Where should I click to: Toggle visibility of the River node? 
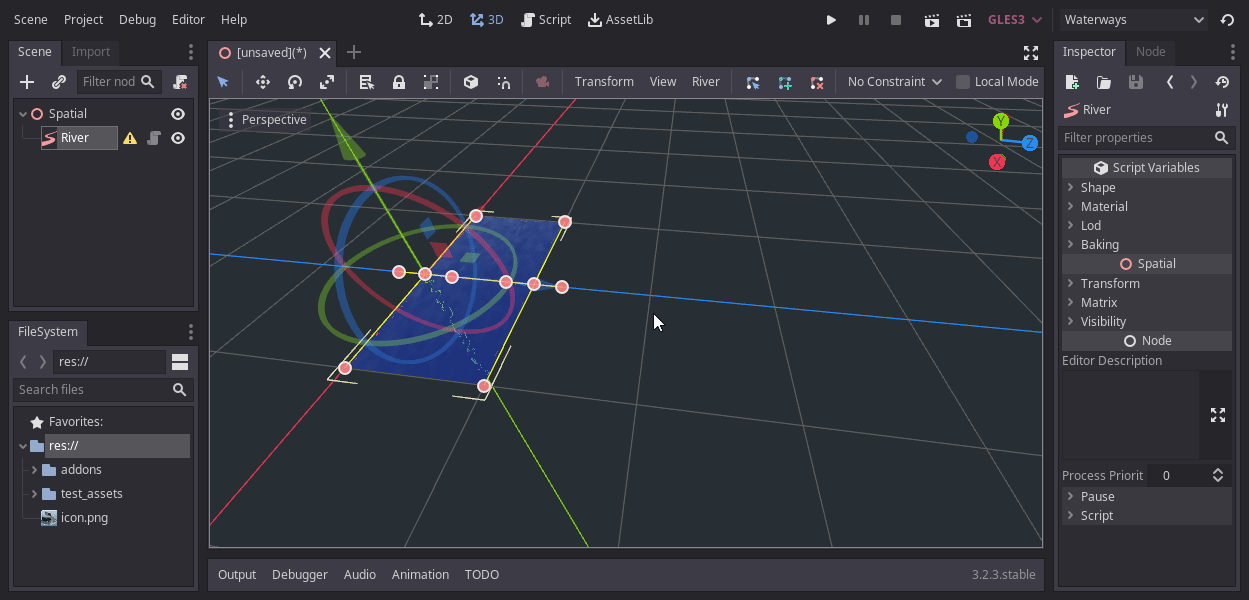178,138
